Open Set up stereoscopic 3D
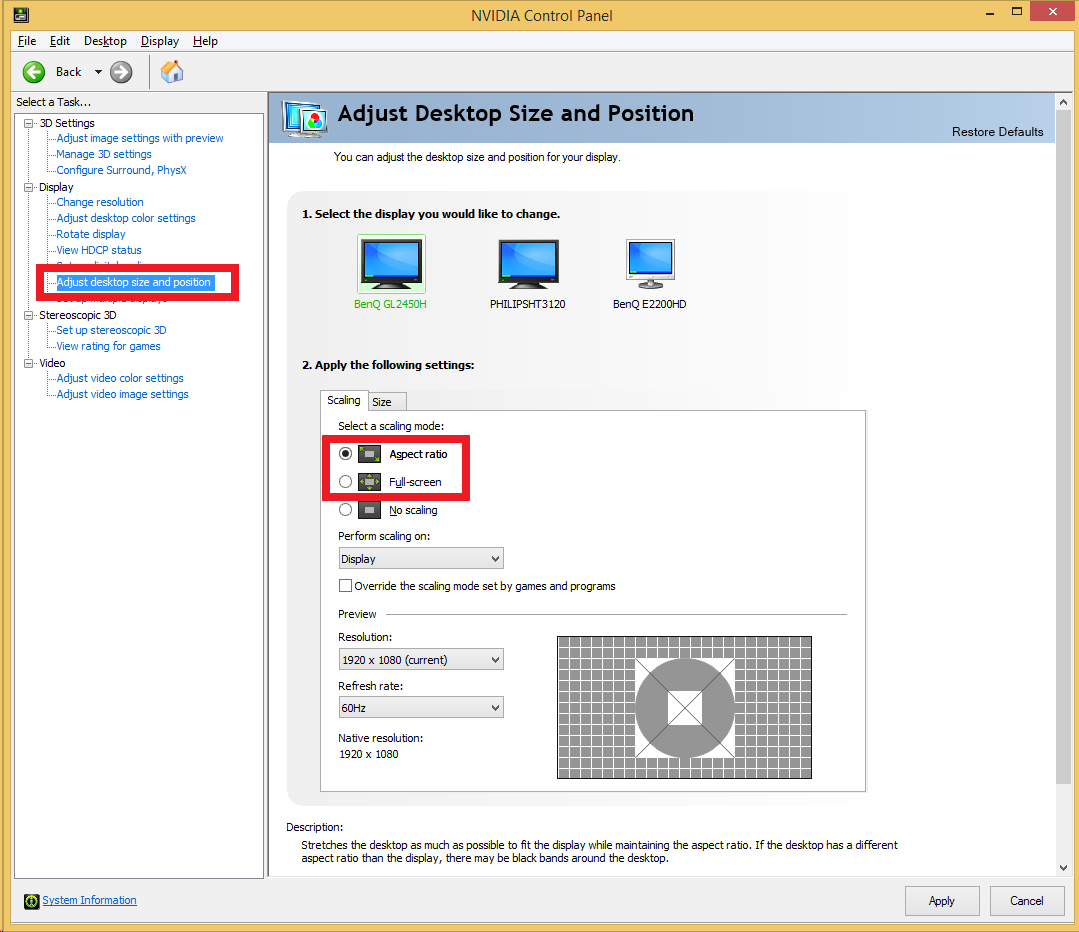This screenshot has height=932, width=1079. pyautogui.click(x=111, y=330)
